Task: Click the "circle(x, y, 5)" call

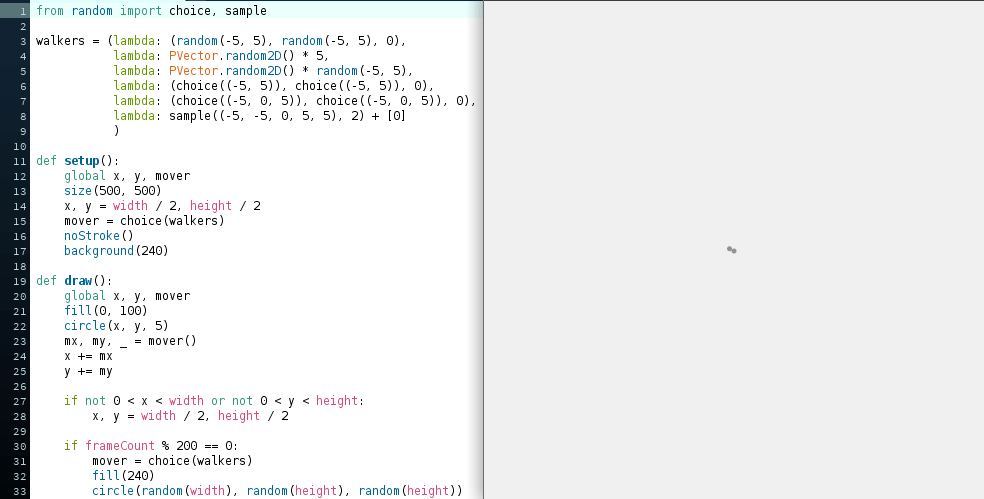Action: click(x=116, y=326)
